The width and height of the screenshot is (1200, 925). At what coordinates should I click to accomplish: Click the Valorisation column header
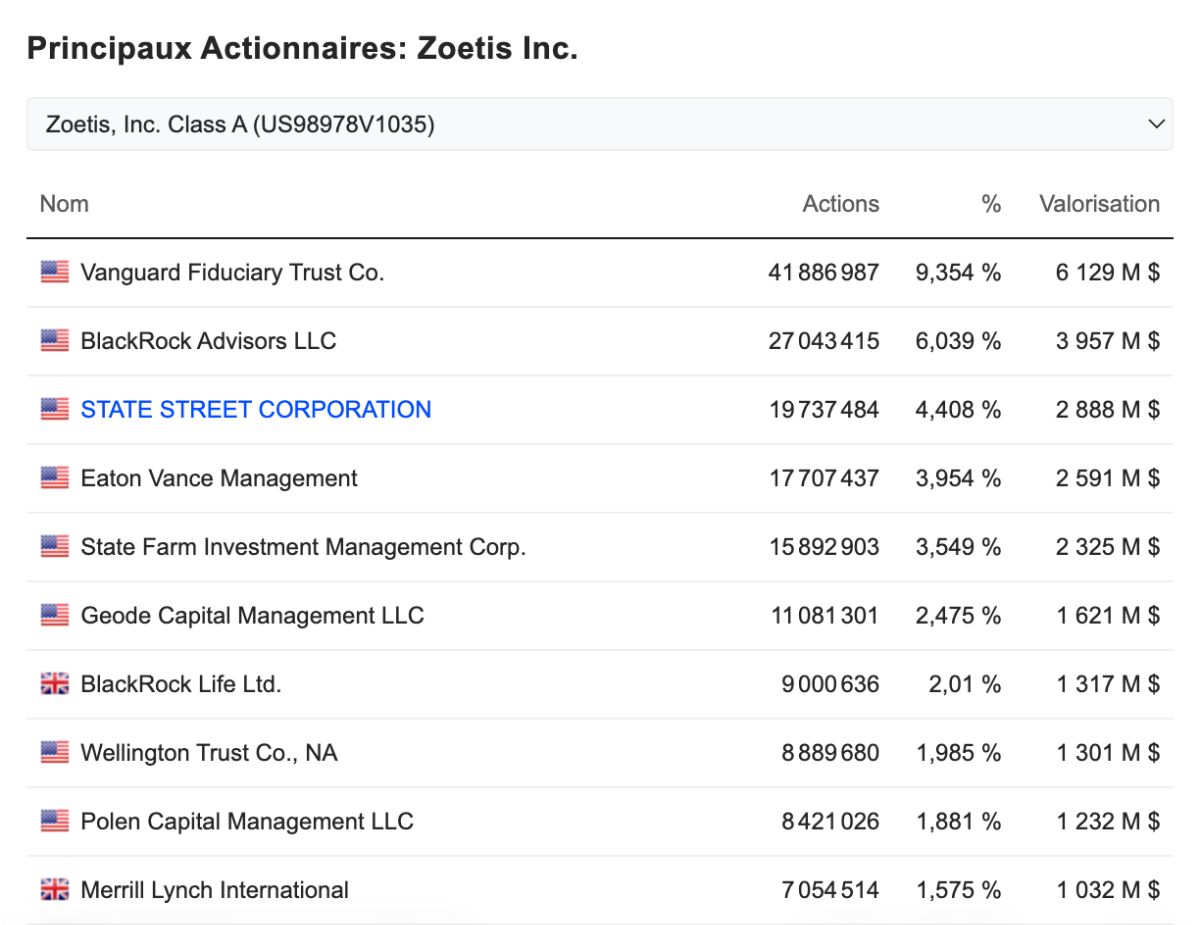coord(1099,204)
